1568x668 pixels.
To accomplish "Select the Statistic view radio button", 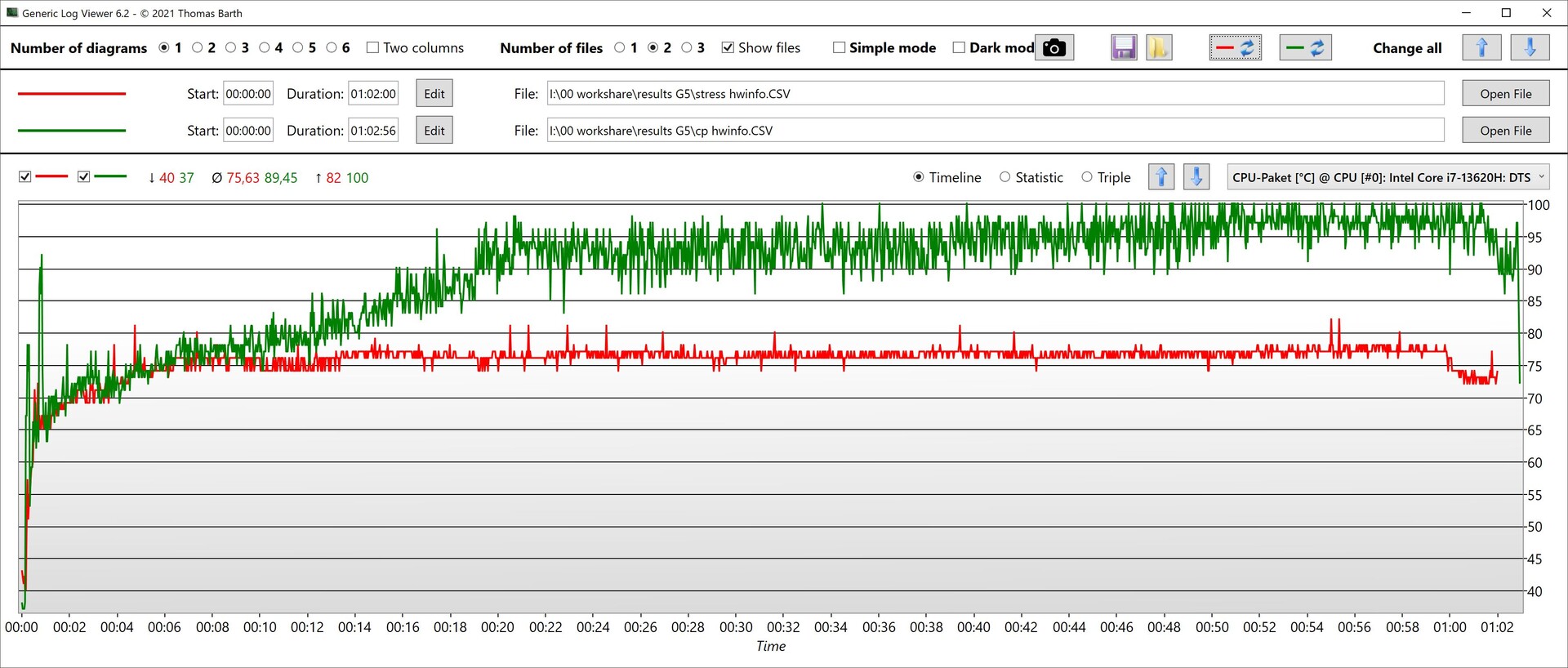I will pos(1005,177).
